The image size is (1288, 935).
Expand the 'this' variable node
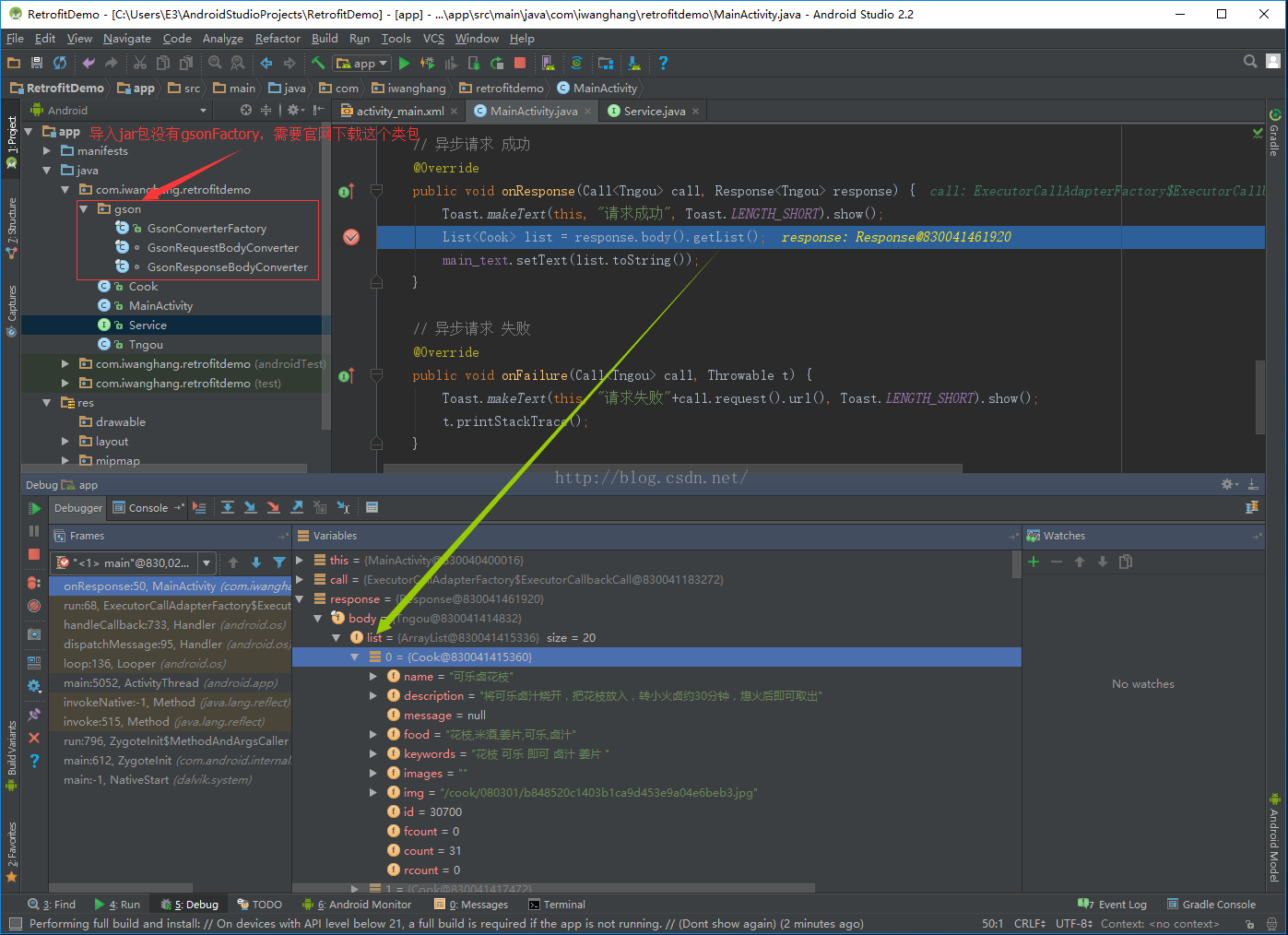pos(300,560)
